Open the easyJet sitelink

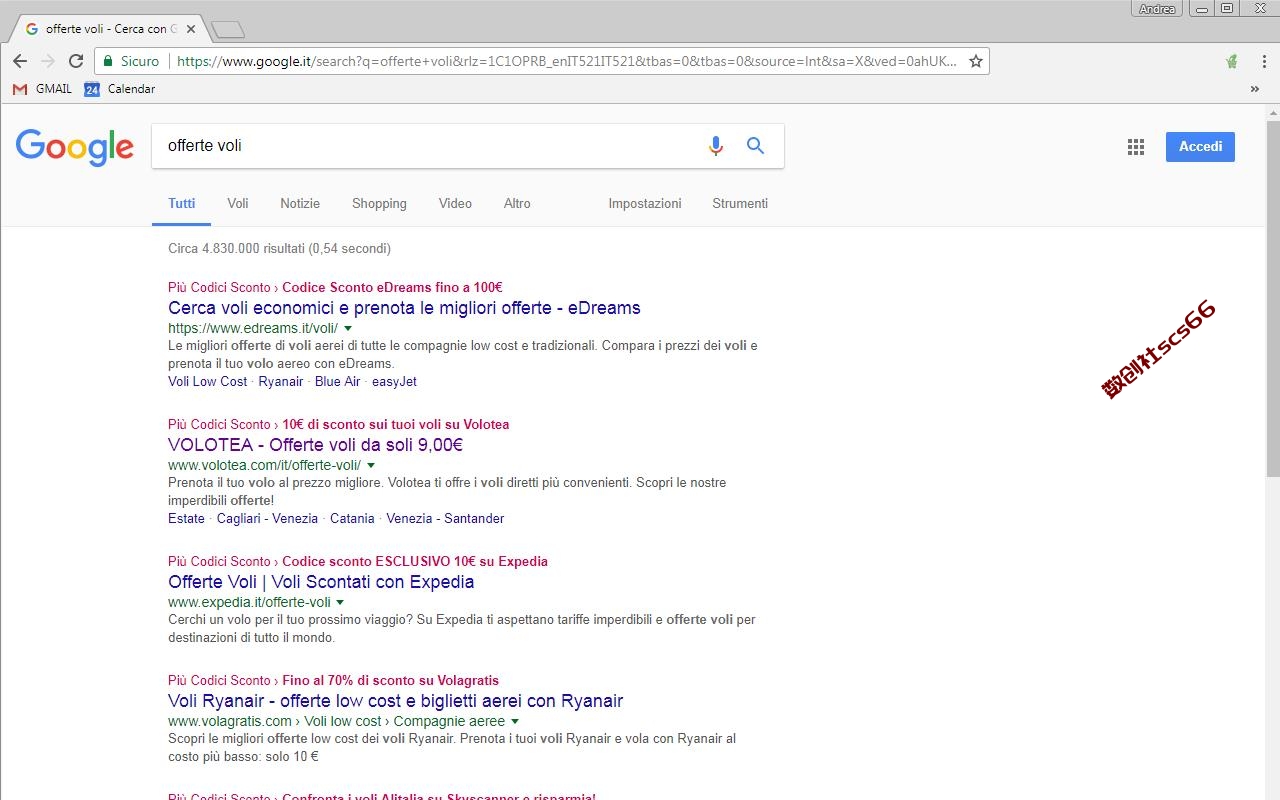394,381
